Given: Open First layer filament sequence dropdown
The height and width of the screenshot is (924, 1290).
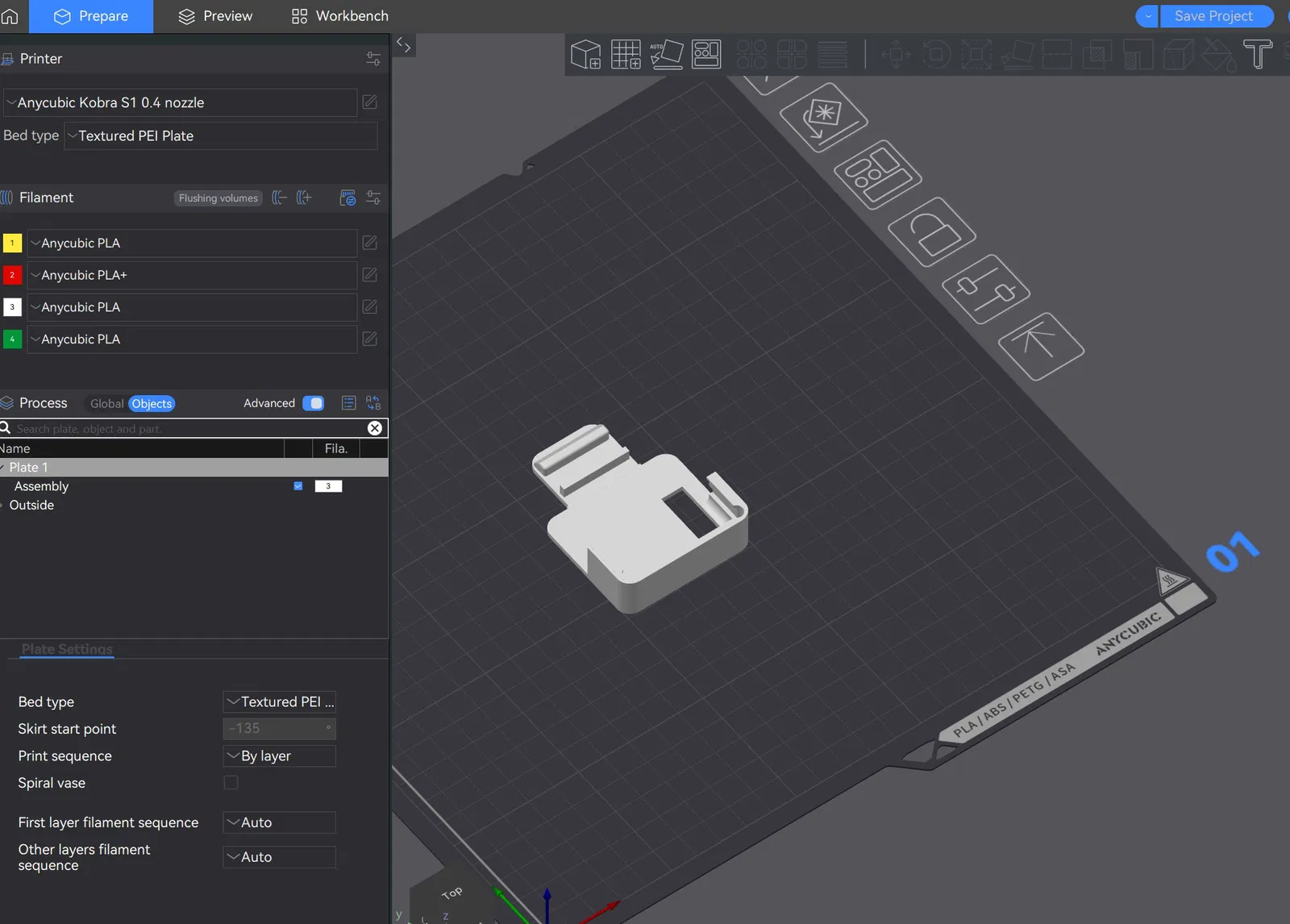Looking at the screenshot, I should click(279, 822).
